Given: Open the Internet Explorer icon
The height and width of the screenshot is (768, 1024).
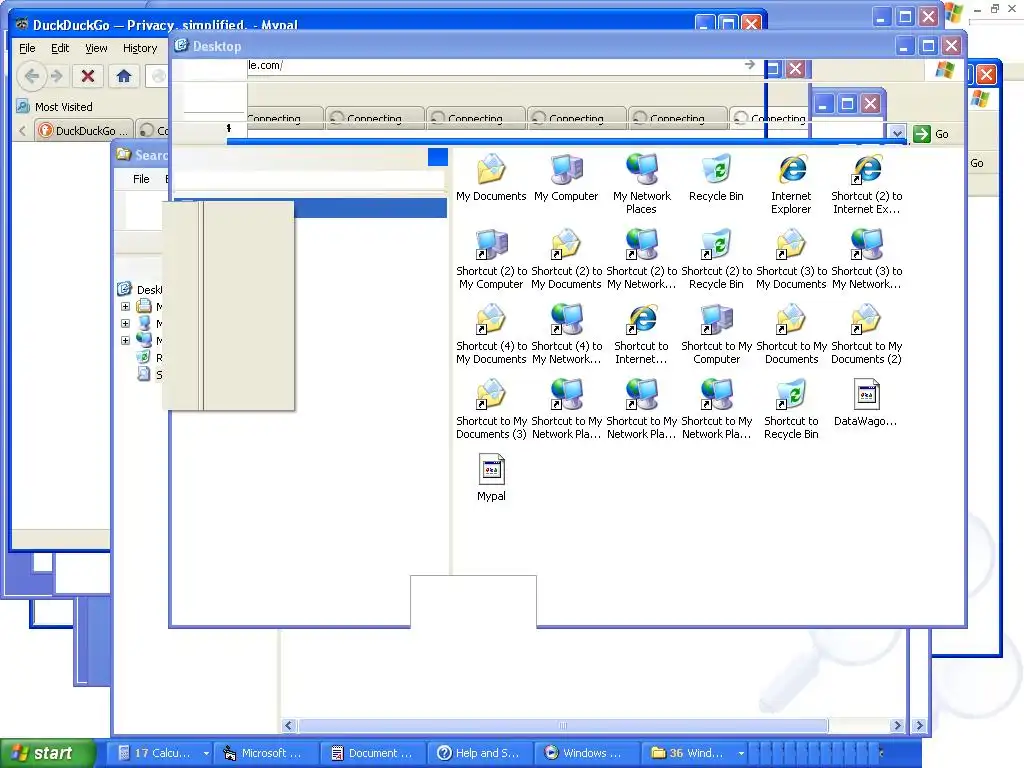Looking at the screenshot, I should (791, 184).
